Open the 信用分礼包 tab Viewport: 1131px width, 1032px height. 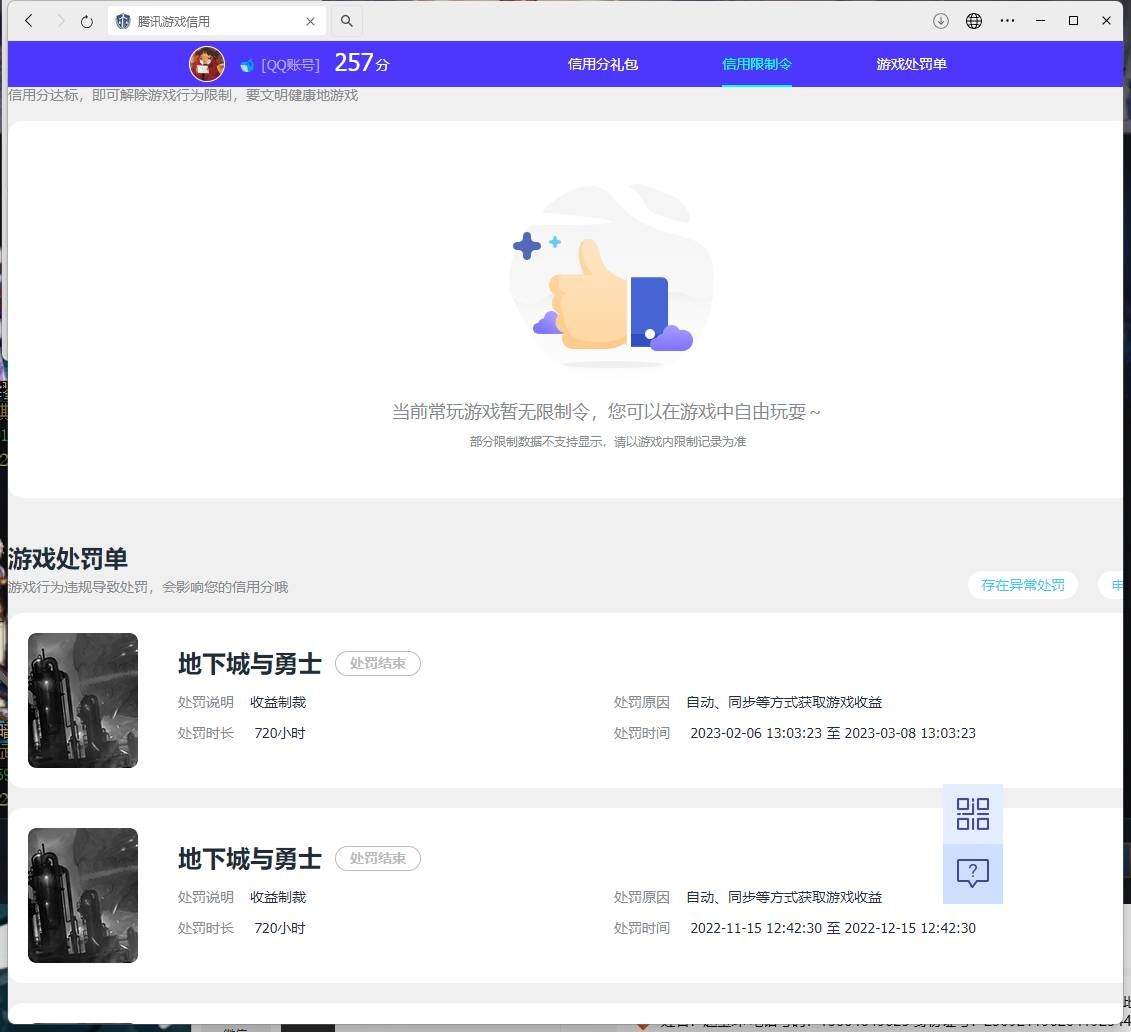[x=602, y=64]
